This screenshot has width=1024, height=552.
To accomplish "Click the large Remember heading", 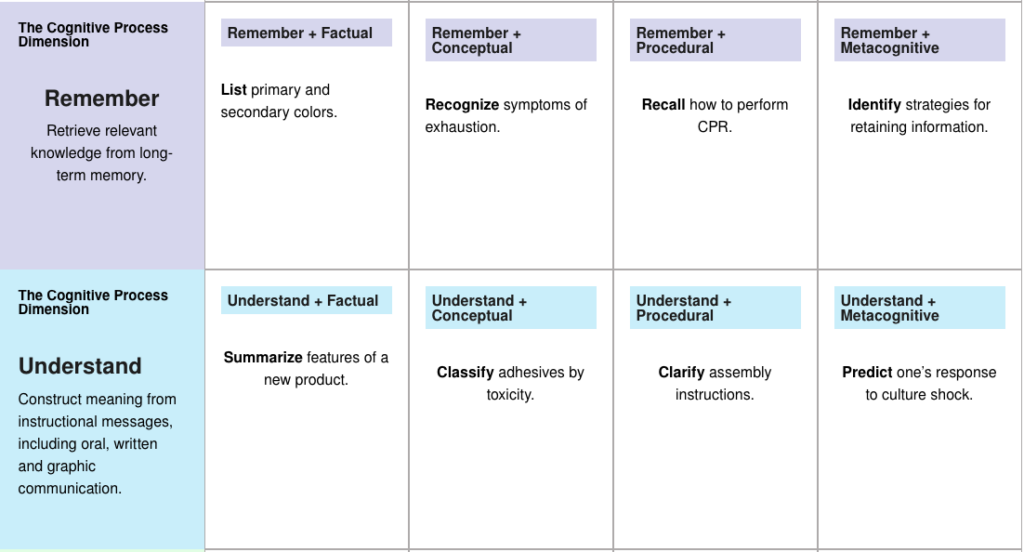I will tap(102, 99).
